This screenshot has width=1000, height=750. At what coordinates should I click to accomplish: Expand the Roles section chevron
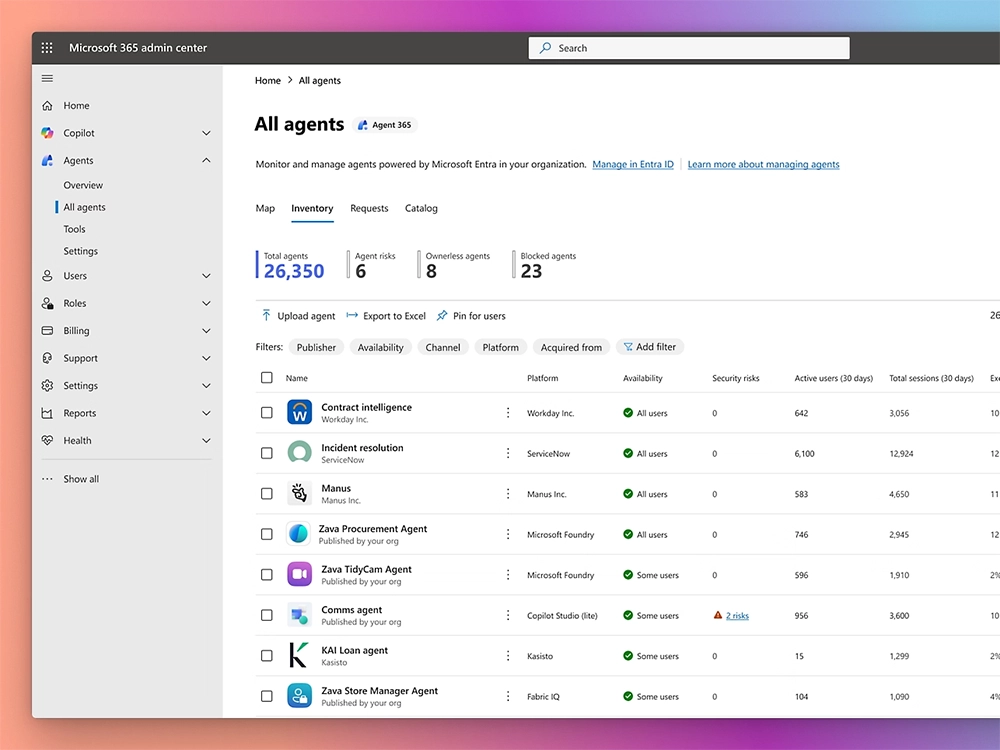[x=206, y=303]
